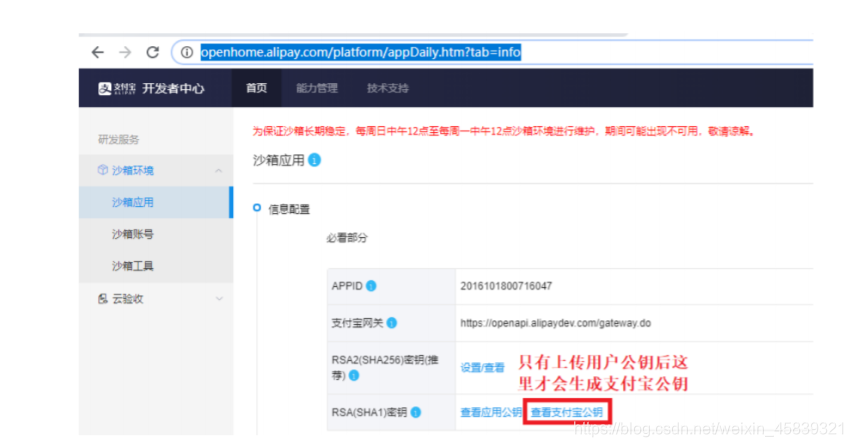Reload the page with refresh icon
The width and height of the screenshot is (853, 447).
153,52
